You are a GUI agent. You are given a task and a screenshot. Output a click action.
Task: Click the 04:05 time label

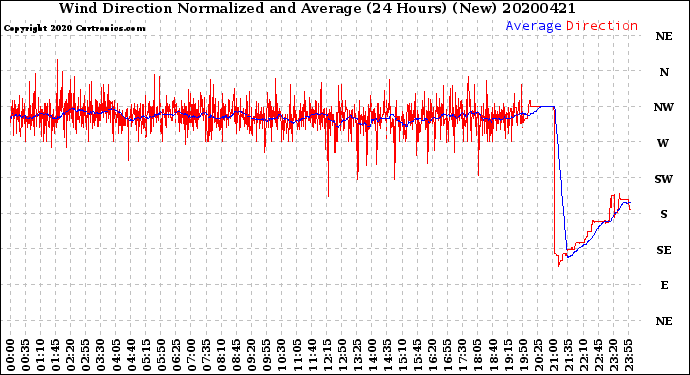pos(116,355)
